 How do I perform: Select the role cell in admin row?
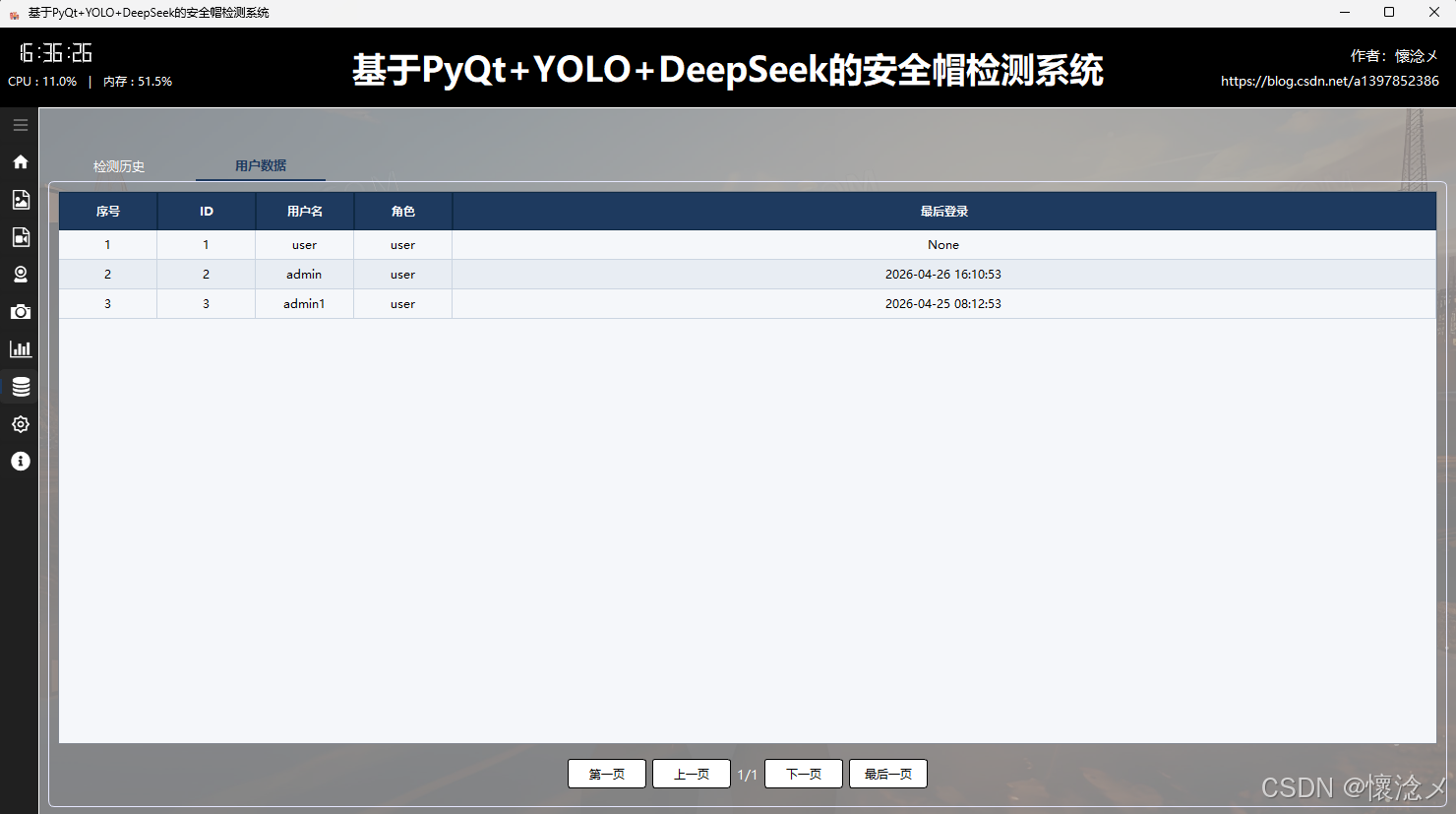point(403,275)
